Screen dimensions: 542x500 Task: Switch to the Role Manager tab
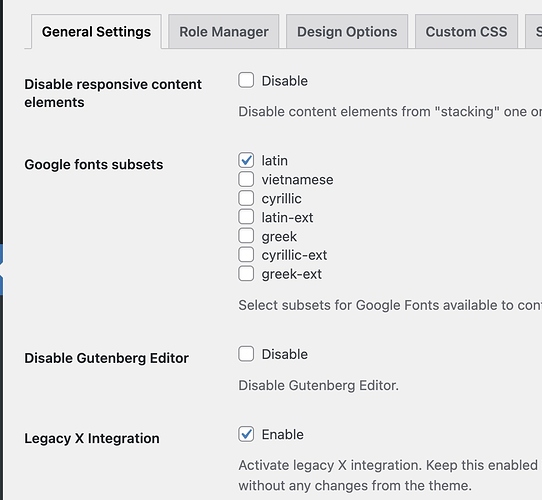[x=224, y=32]
